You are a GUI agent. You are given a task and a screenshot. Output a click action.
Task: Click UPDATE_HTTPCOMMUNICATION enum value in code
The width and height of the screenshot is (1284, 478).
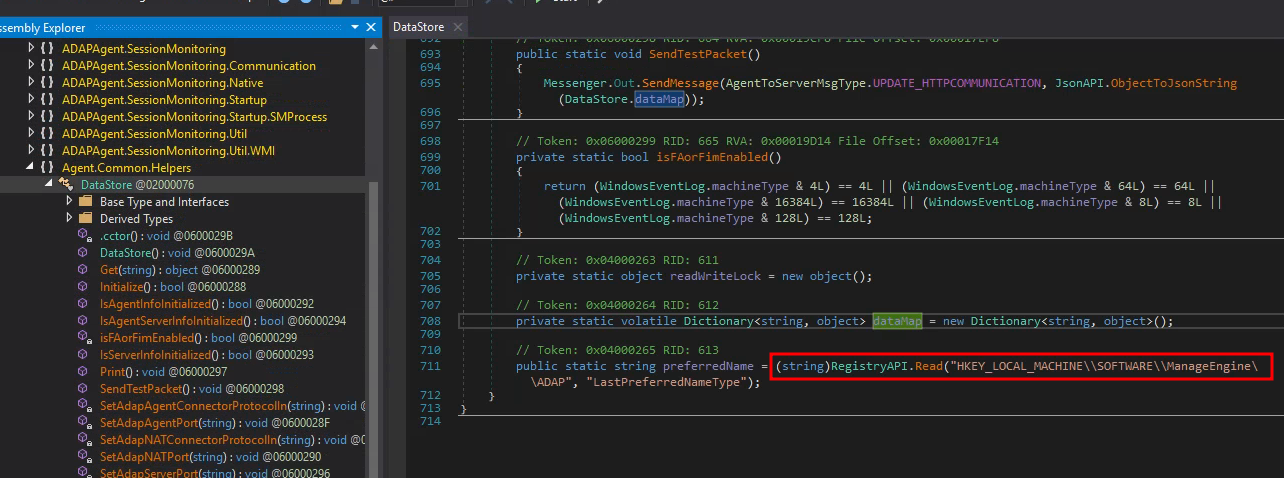pyautogui.click(x=958, y=83)
